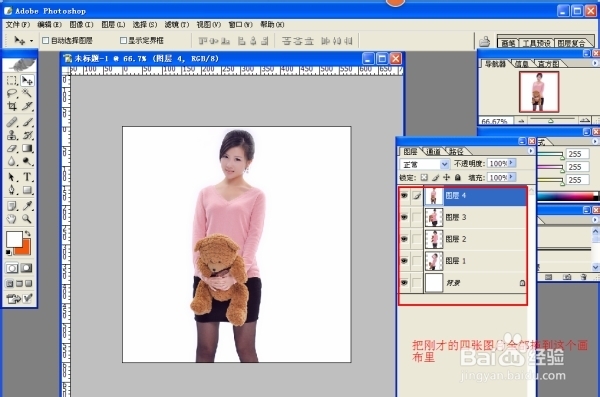
Task: Select the Notes tool
Action: tap(12, 206)
